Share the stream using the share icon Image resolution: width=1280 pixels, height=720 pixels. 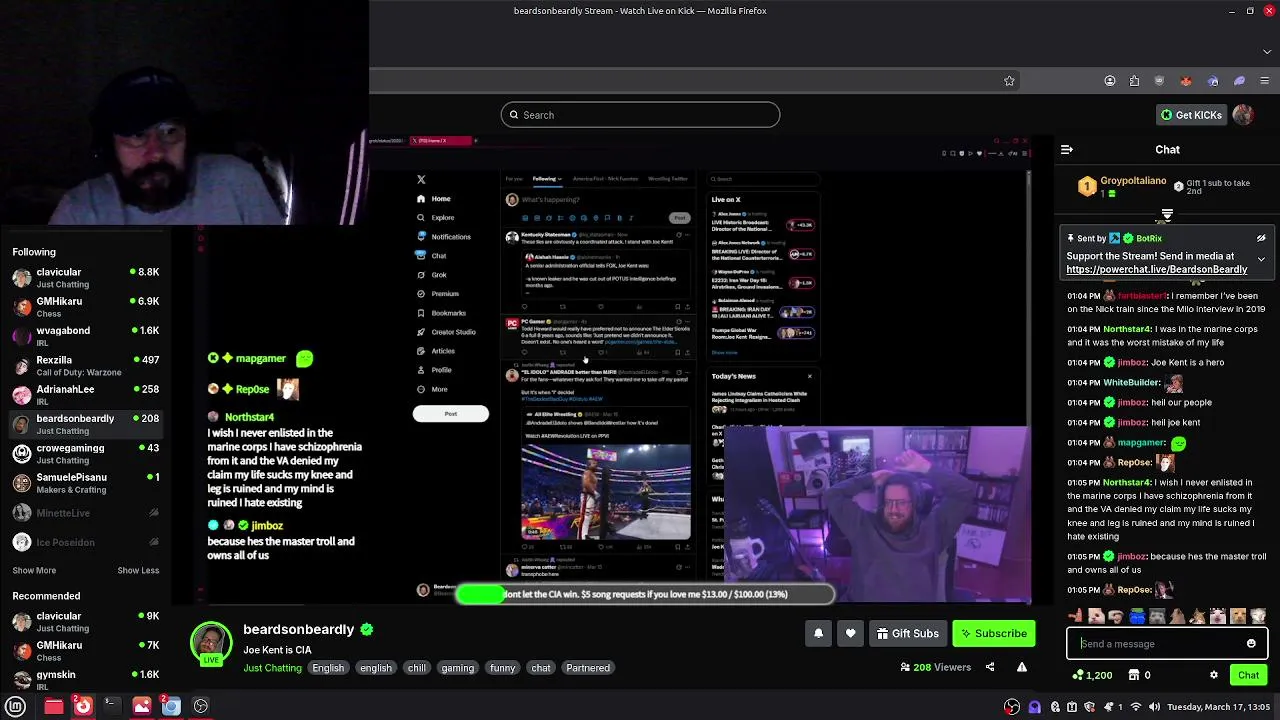pyautogui.click(x=990, y=667)
